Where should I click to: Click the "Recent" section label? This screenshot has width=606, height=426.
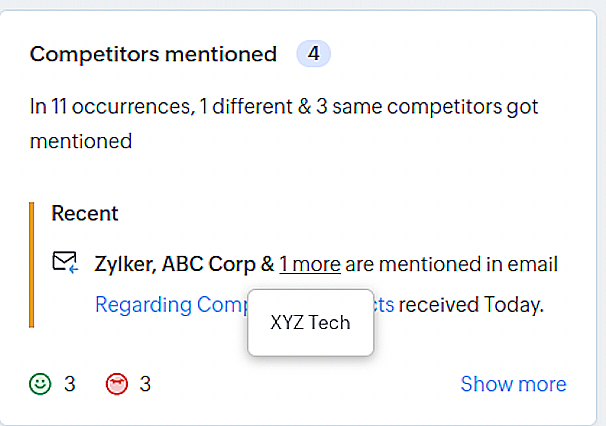85,213
